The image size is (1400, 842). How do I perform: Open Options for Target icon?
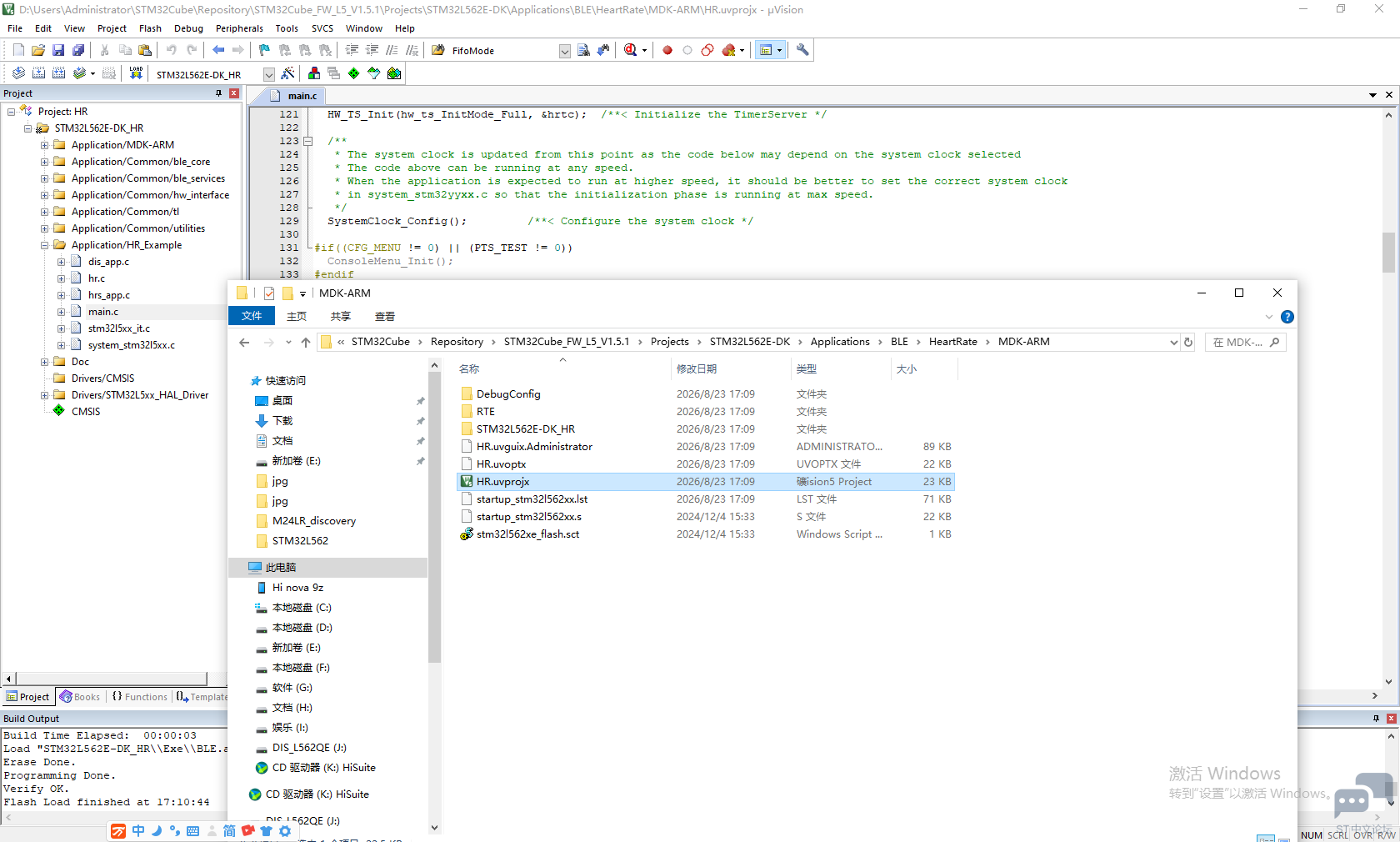pyautogui.click(x=287, y=73)
